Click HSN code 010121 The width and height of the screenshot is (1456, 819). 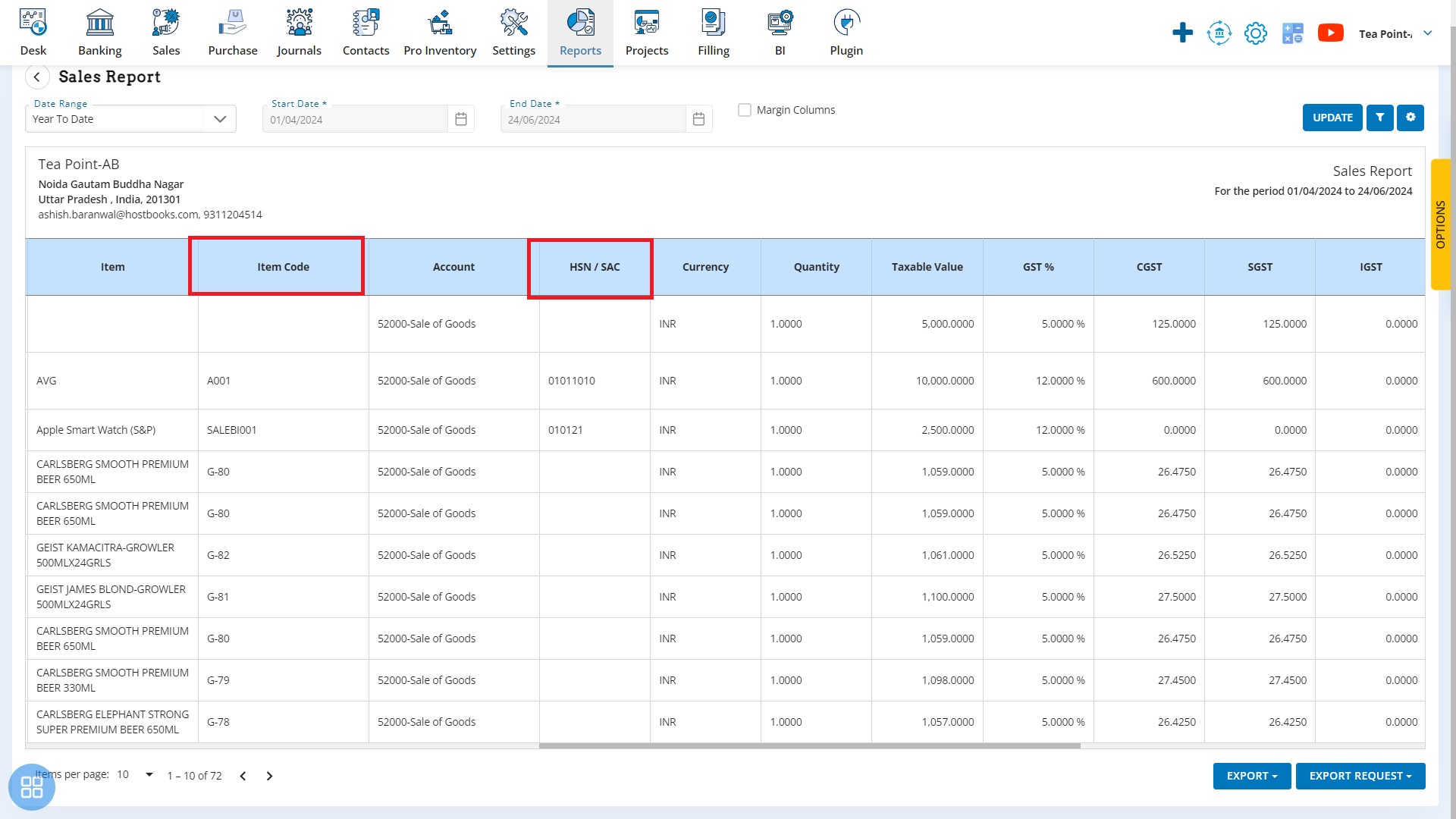[565, 430]
